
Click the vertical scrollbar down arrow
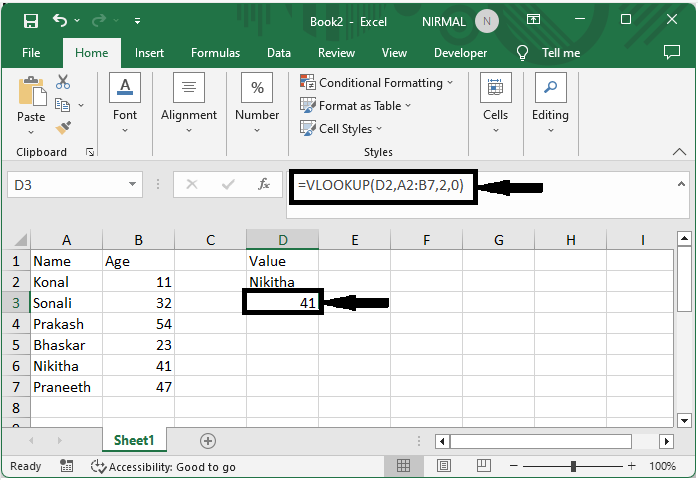[x=684, y=420]
